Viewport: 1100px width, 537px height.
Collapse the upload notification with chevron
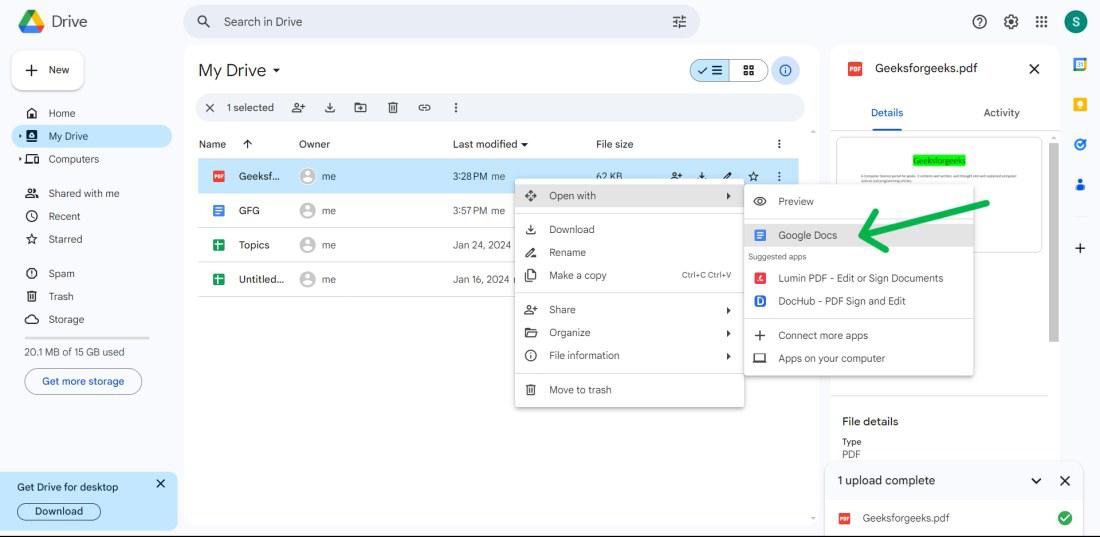pyautogui.click(x=1036, y=481)
